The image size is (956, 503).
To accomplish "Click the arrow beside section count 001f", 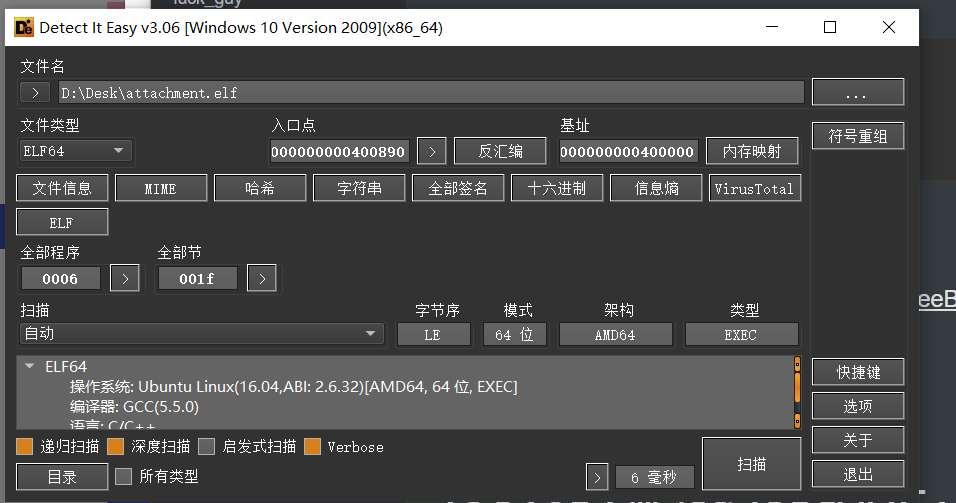I will pos(261,278).
